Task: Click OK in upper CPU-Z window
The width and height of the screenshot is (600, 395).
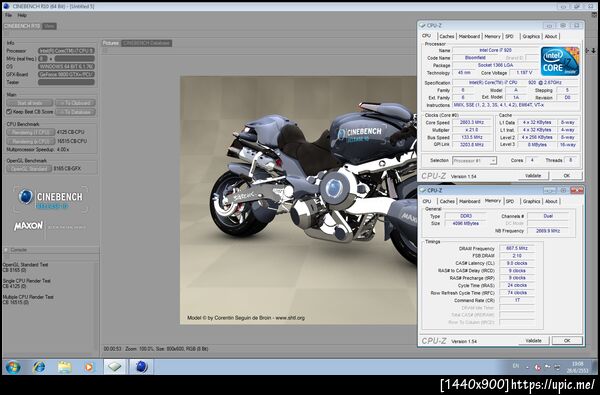Action: point(567,176)
